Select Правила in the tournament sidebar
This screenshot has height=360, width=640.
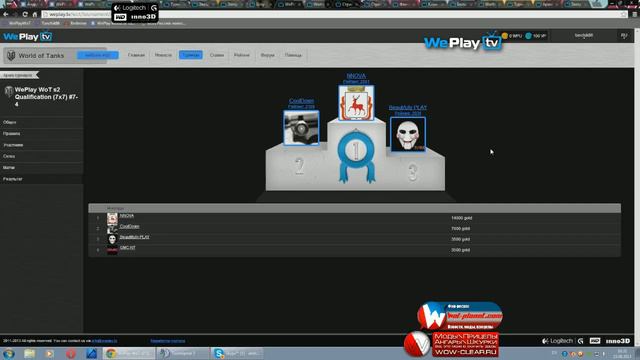(11, 133)
